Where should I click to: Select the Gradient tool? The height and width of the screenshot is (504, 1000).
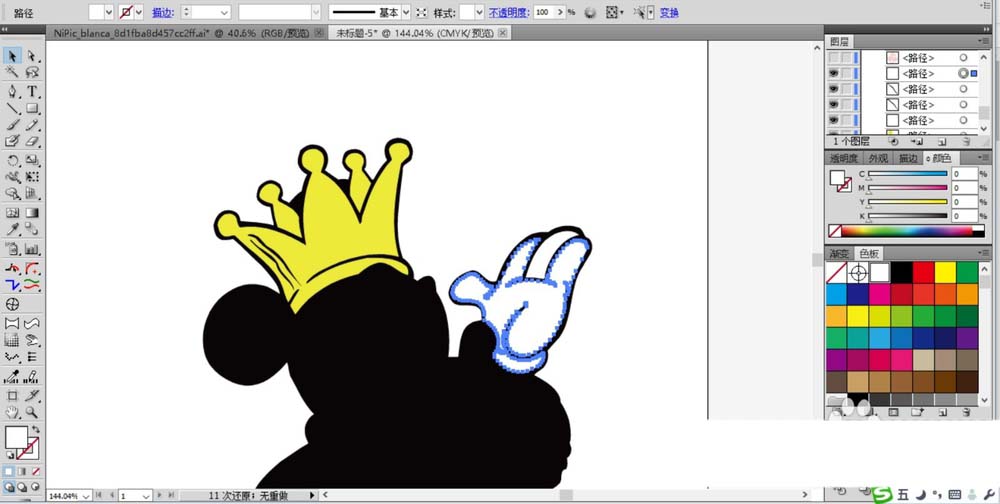click(32, 212)
